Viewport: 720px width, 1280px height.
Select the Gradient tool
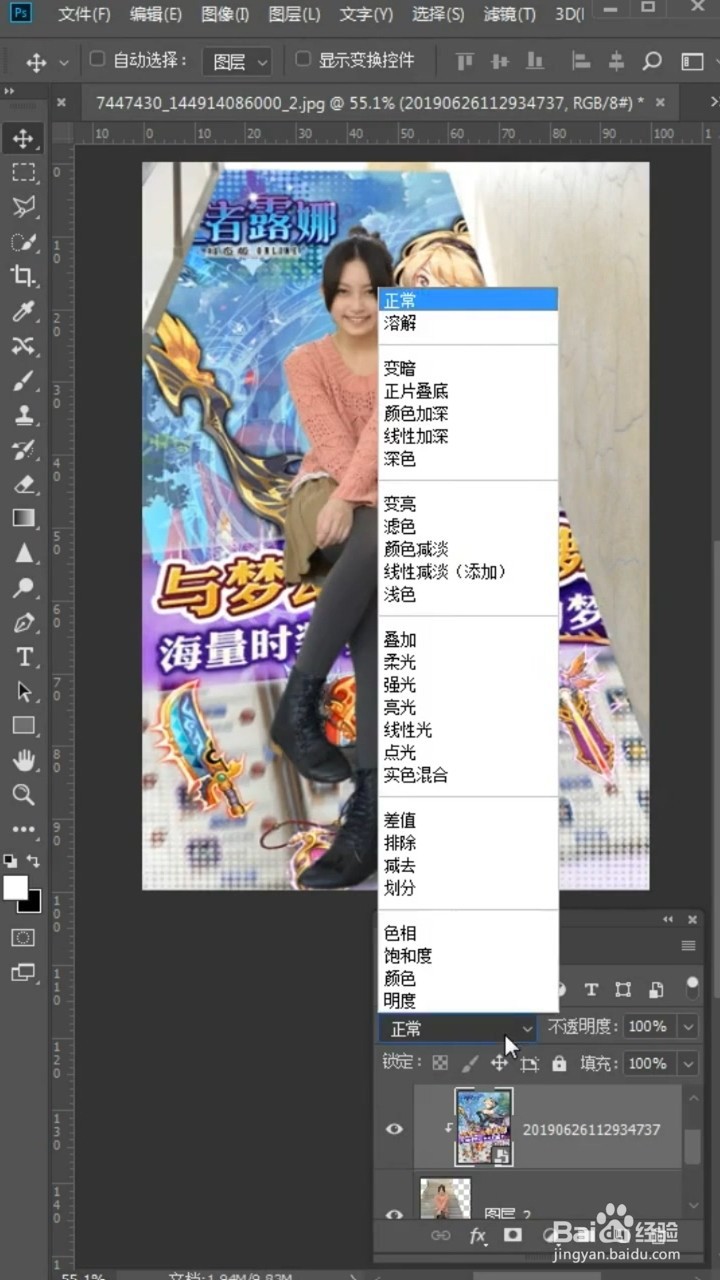pyautogui.click(x=23, y=518)
